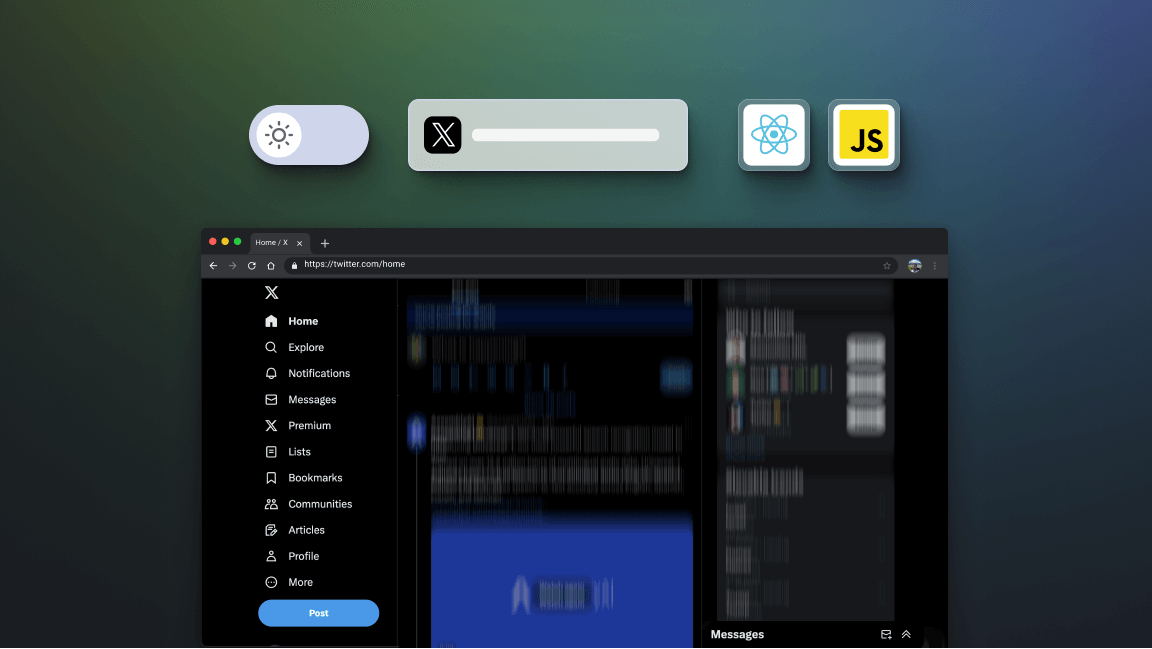Reload the page with refresh icon
This screenshot has width=1152, height=649.
(x=251, y=265)
